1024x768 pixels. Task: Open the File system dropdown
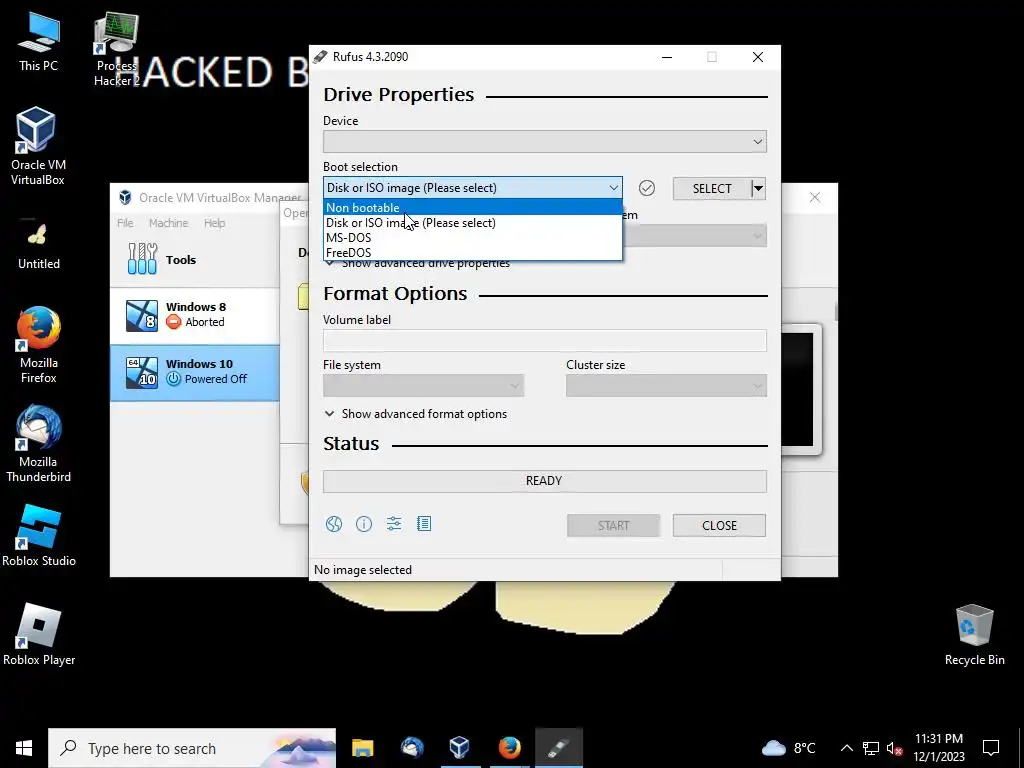423,385
